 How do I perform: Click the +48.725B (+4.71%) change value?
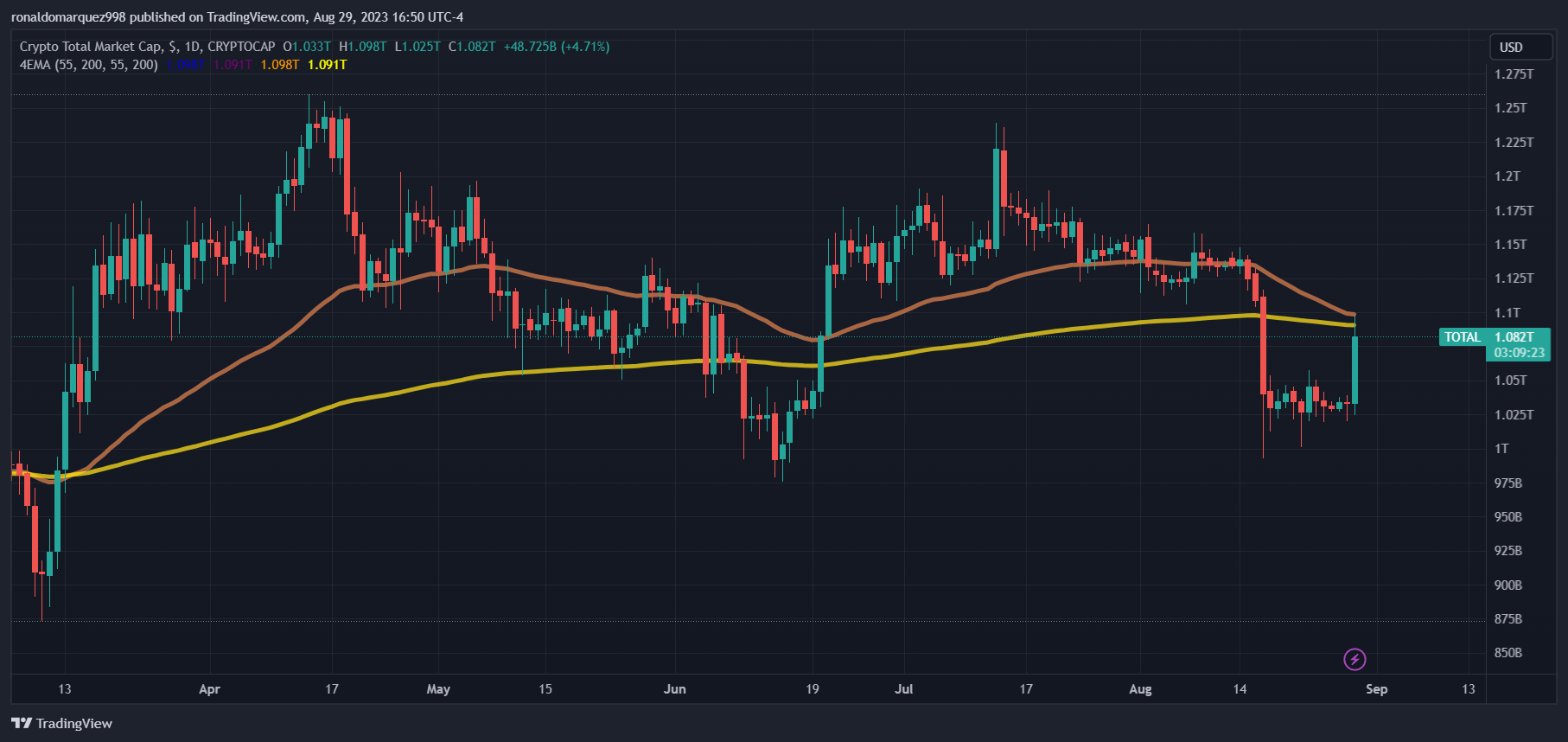click(x=557, y=47)
